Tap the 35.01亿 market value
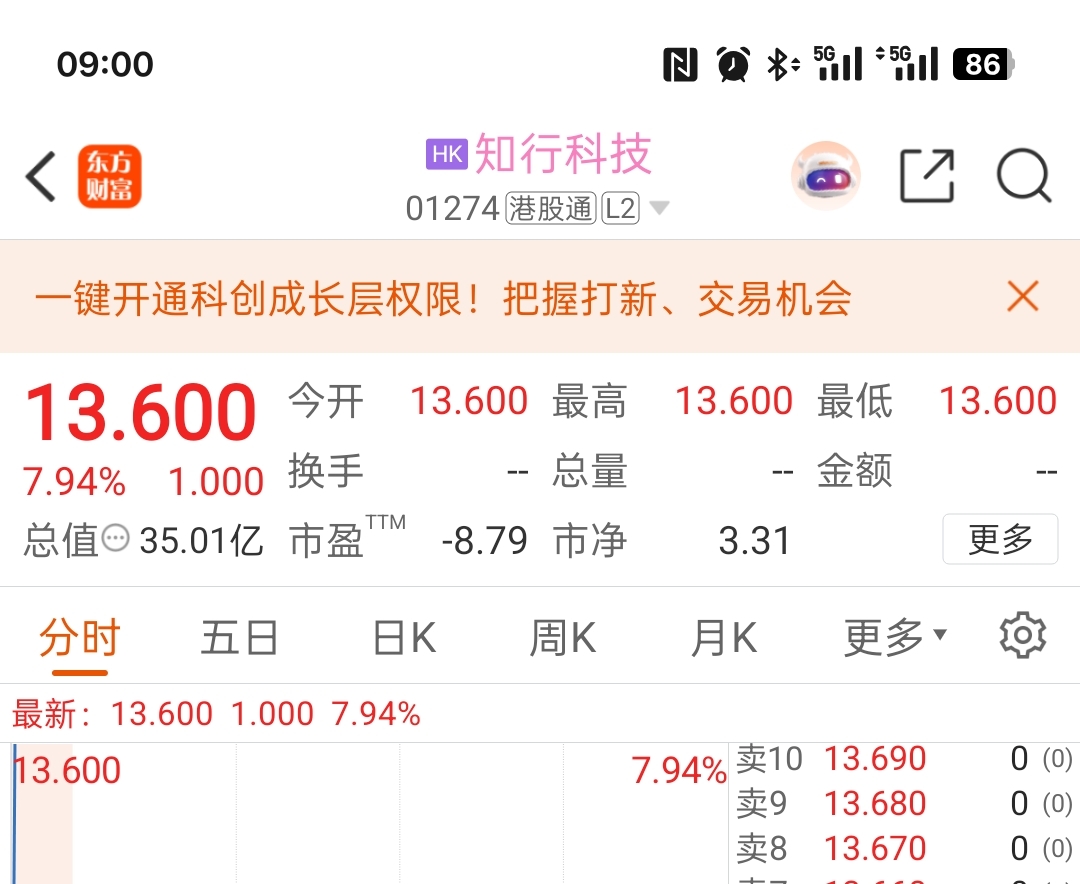Viewport: 1080px width, 884px height. [x=201, y=540]
